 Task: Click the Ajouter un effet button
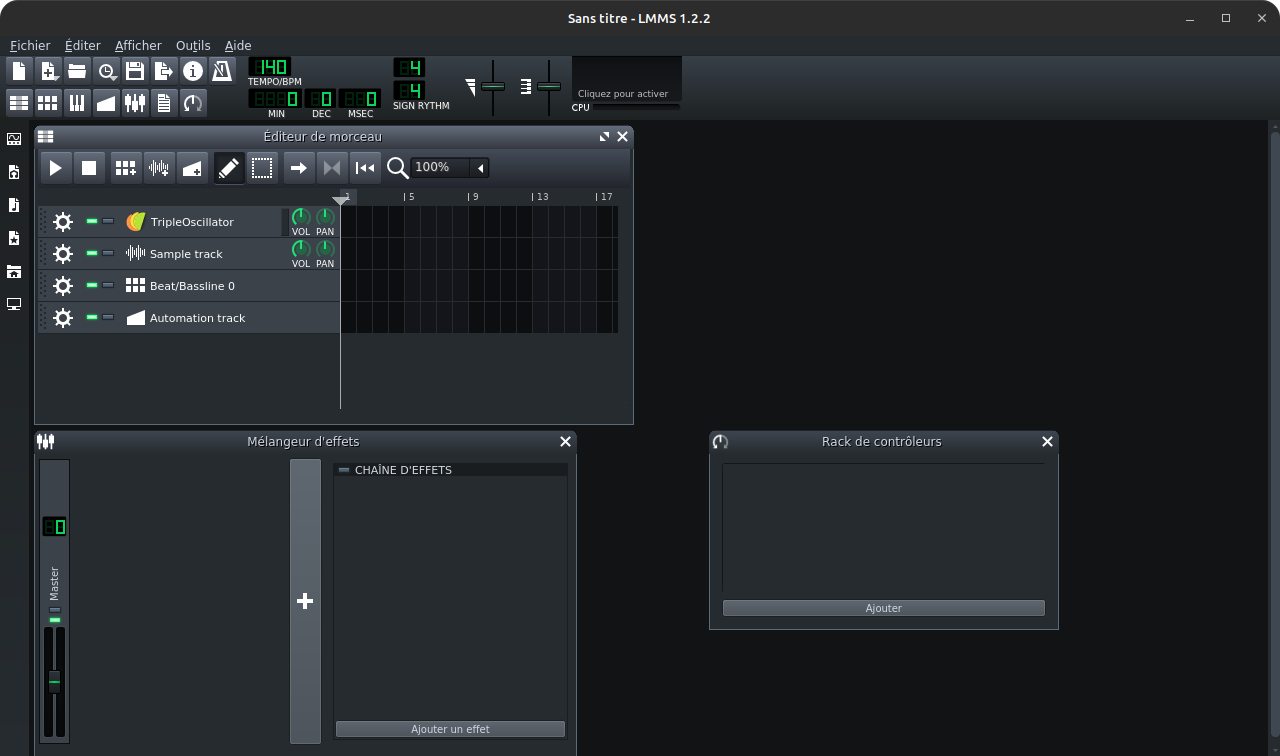pyautogui.click(x=450, y=729)
